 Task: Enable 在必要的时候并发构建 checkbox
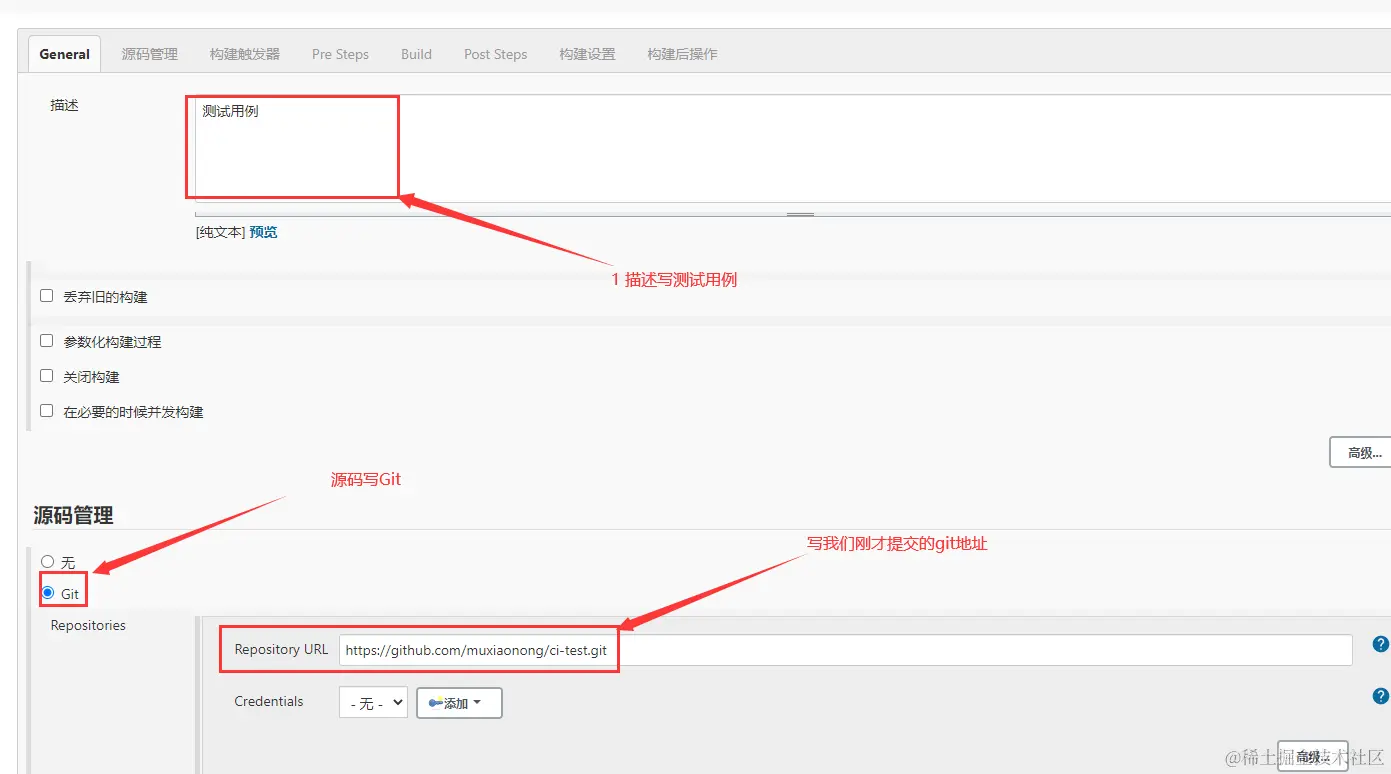click(46, 411)
